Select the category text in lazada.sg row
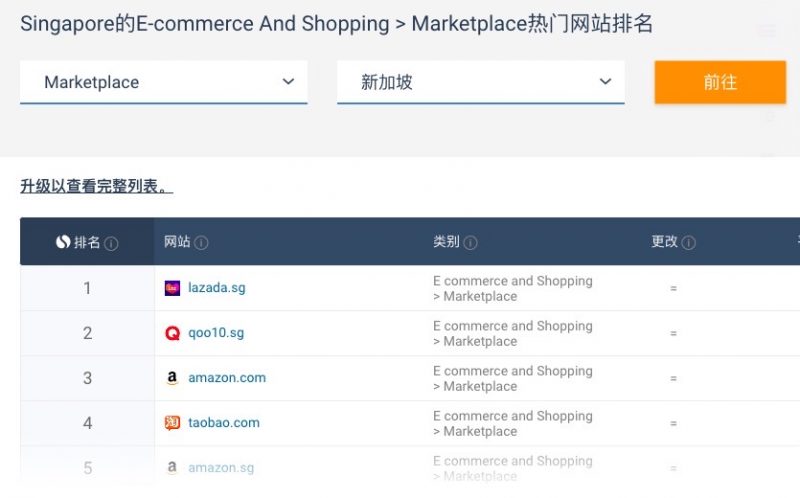This screenshot has width=800, height=498. (x=513, y=288)
